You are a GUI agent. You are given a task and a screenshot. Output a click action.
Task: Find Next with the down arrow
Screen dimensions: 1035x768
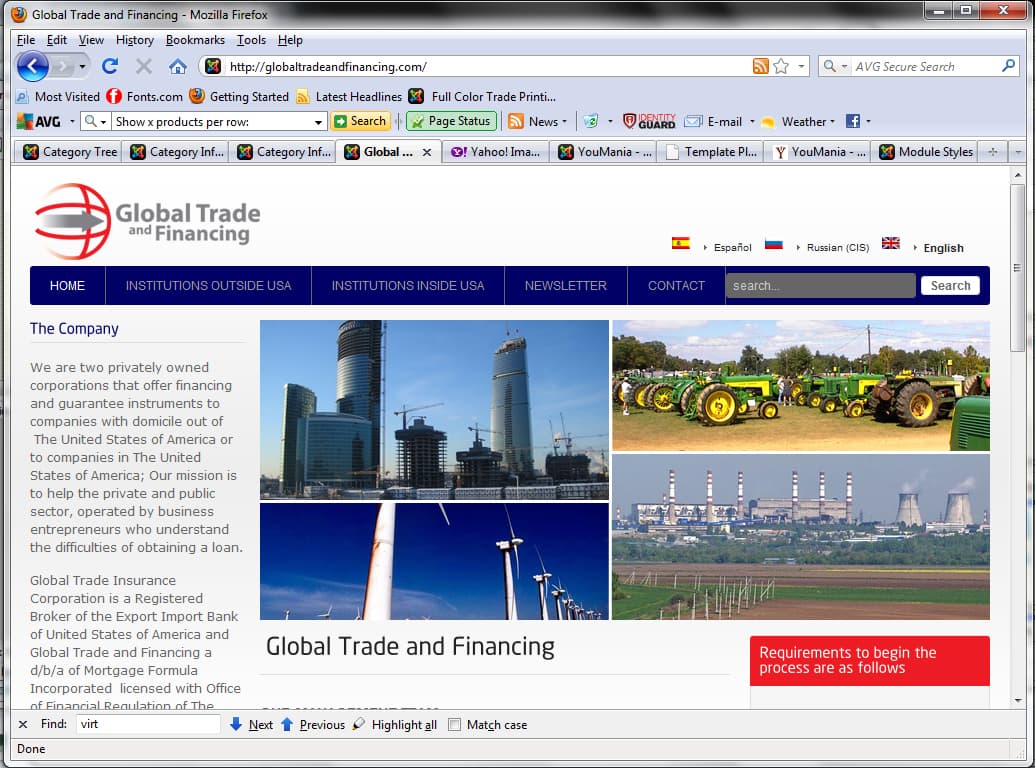pyautogui.click(x=236, y=724)
